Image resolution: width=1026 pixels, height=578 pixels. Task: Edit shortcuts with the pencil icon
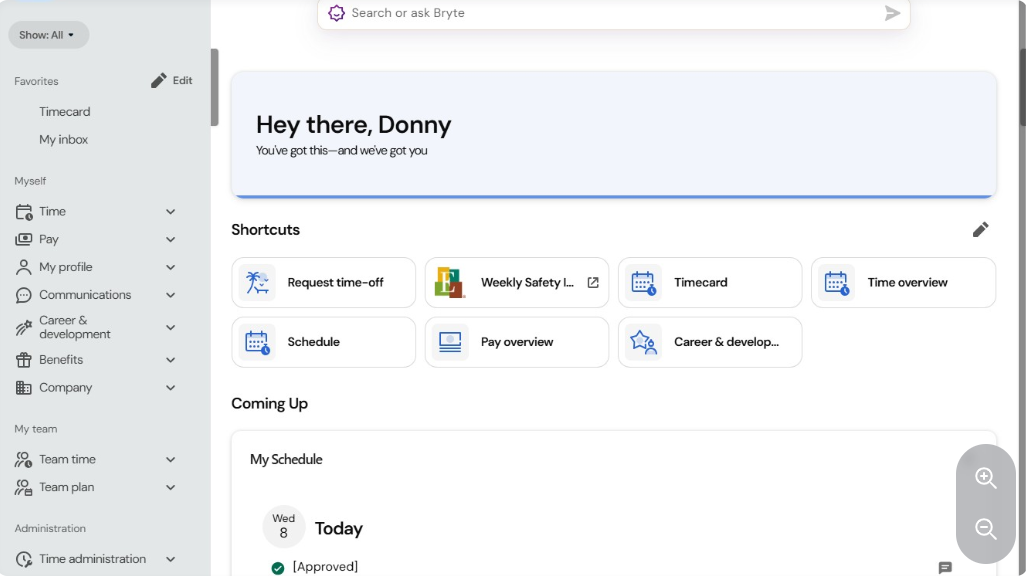pos(980,230)
